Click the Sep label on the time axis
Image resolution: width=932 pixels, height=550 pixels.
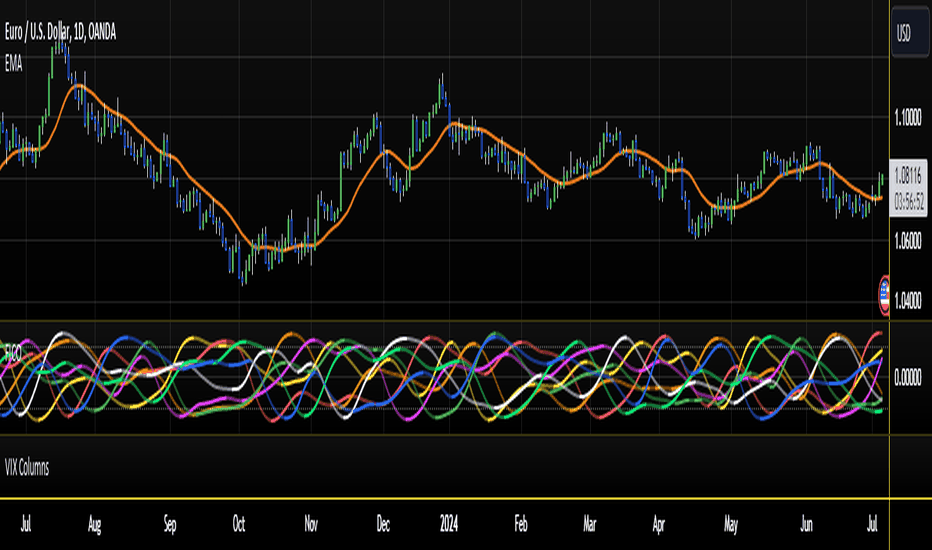pyautogui.click(x=169, y=524)
